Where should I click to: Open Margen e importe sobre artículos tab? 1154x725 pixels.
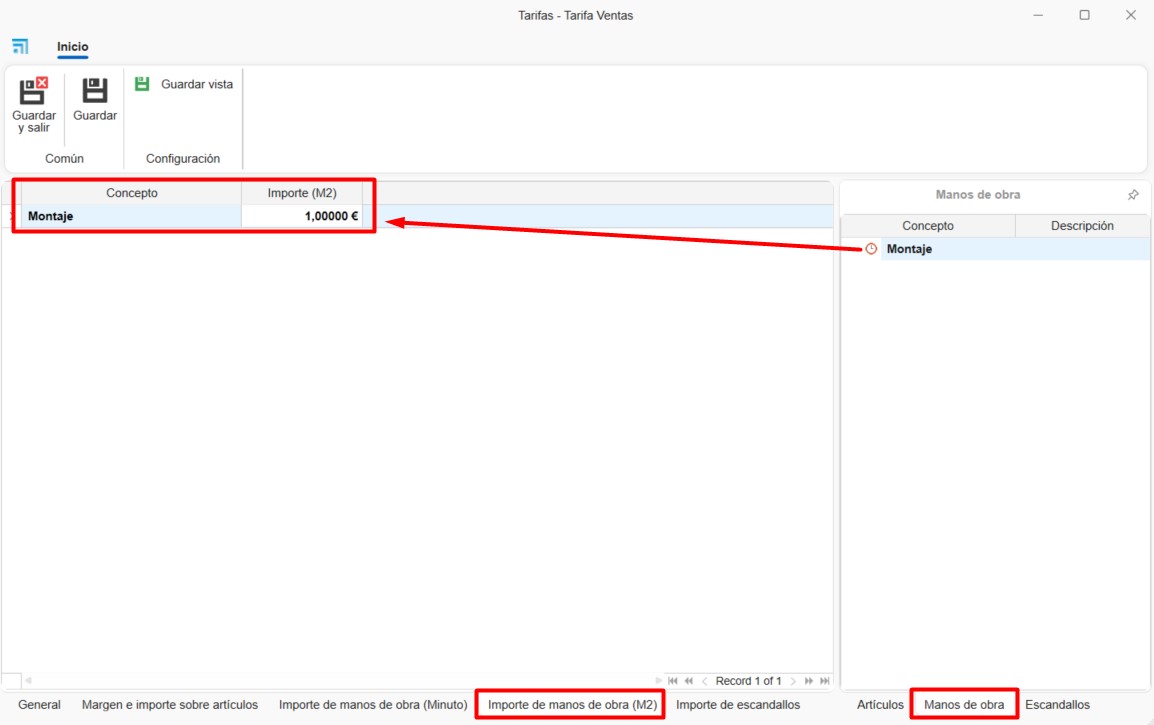pos(170,705)
